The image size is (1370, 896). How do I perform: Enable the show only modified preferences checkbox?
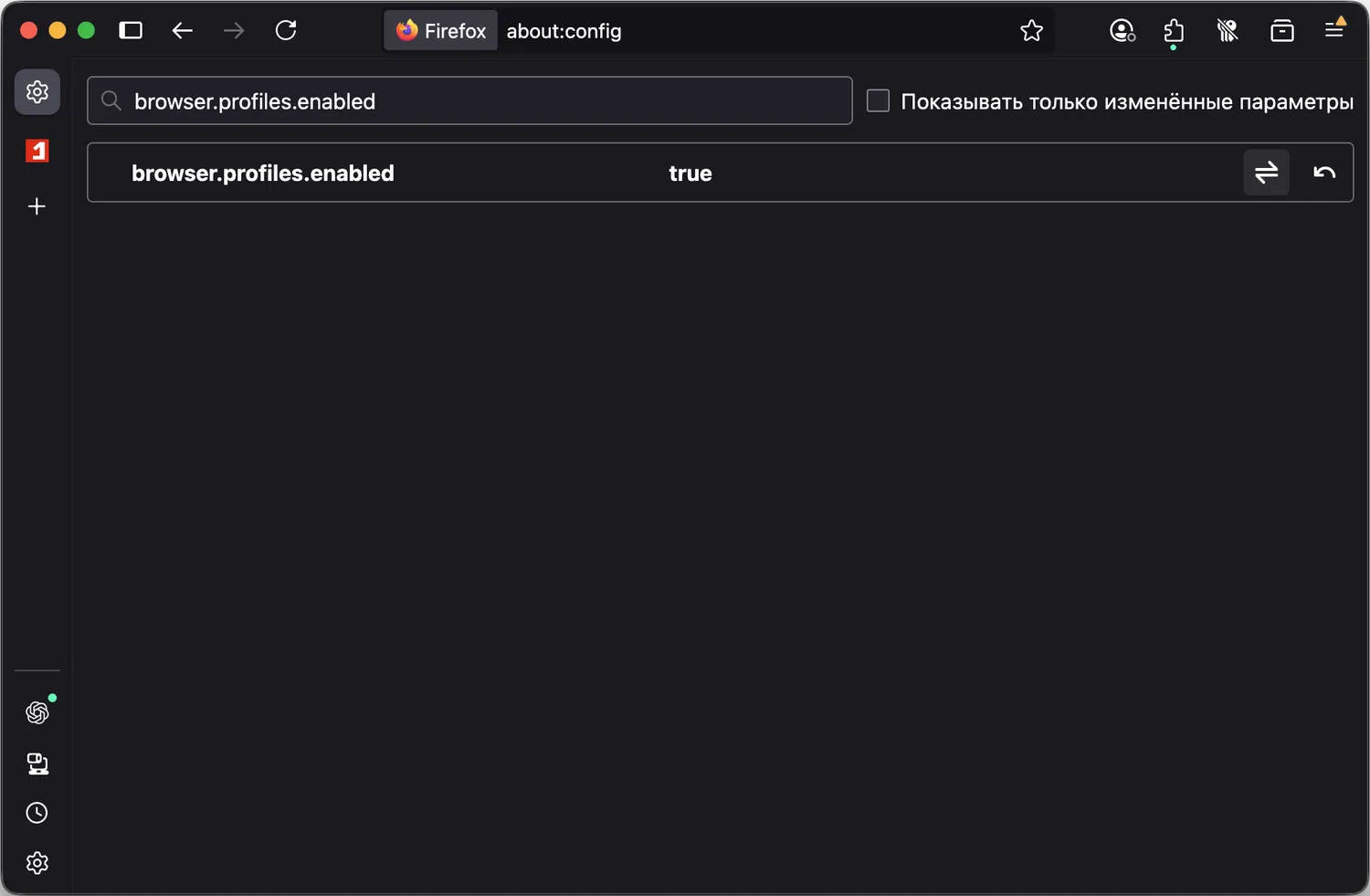tap(878, 100)
